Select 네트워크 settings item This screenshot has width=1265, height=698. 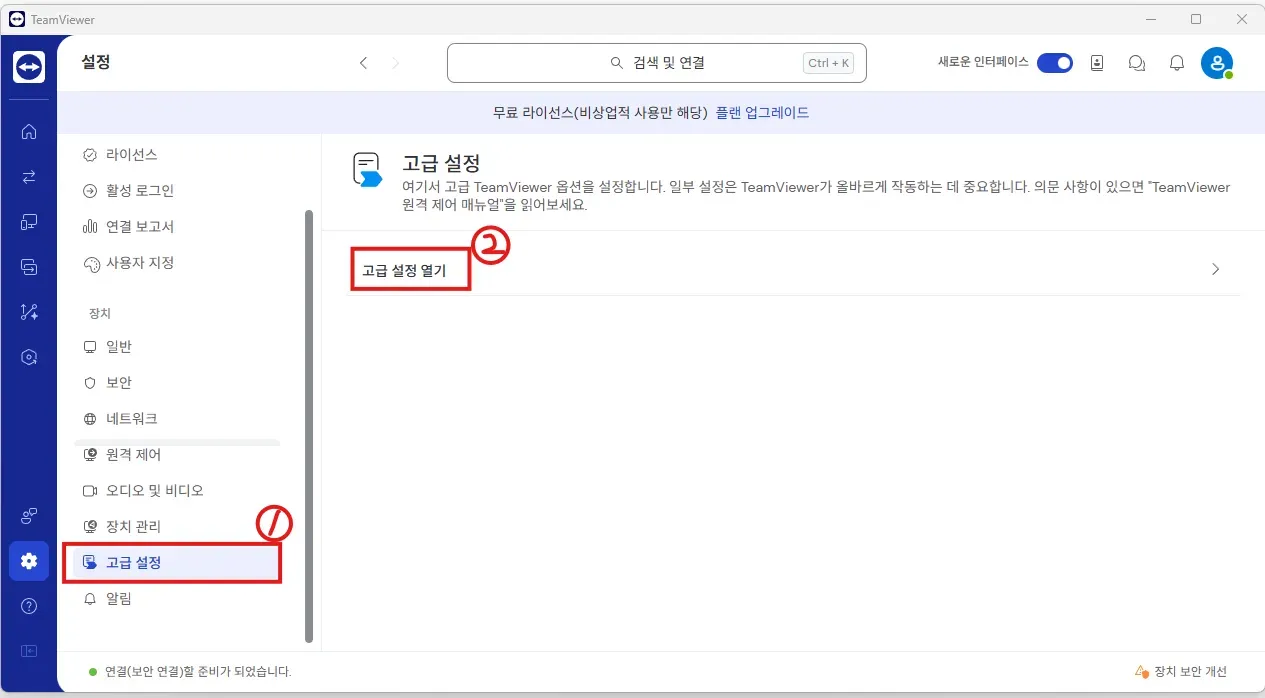click(x=131, y=419)
